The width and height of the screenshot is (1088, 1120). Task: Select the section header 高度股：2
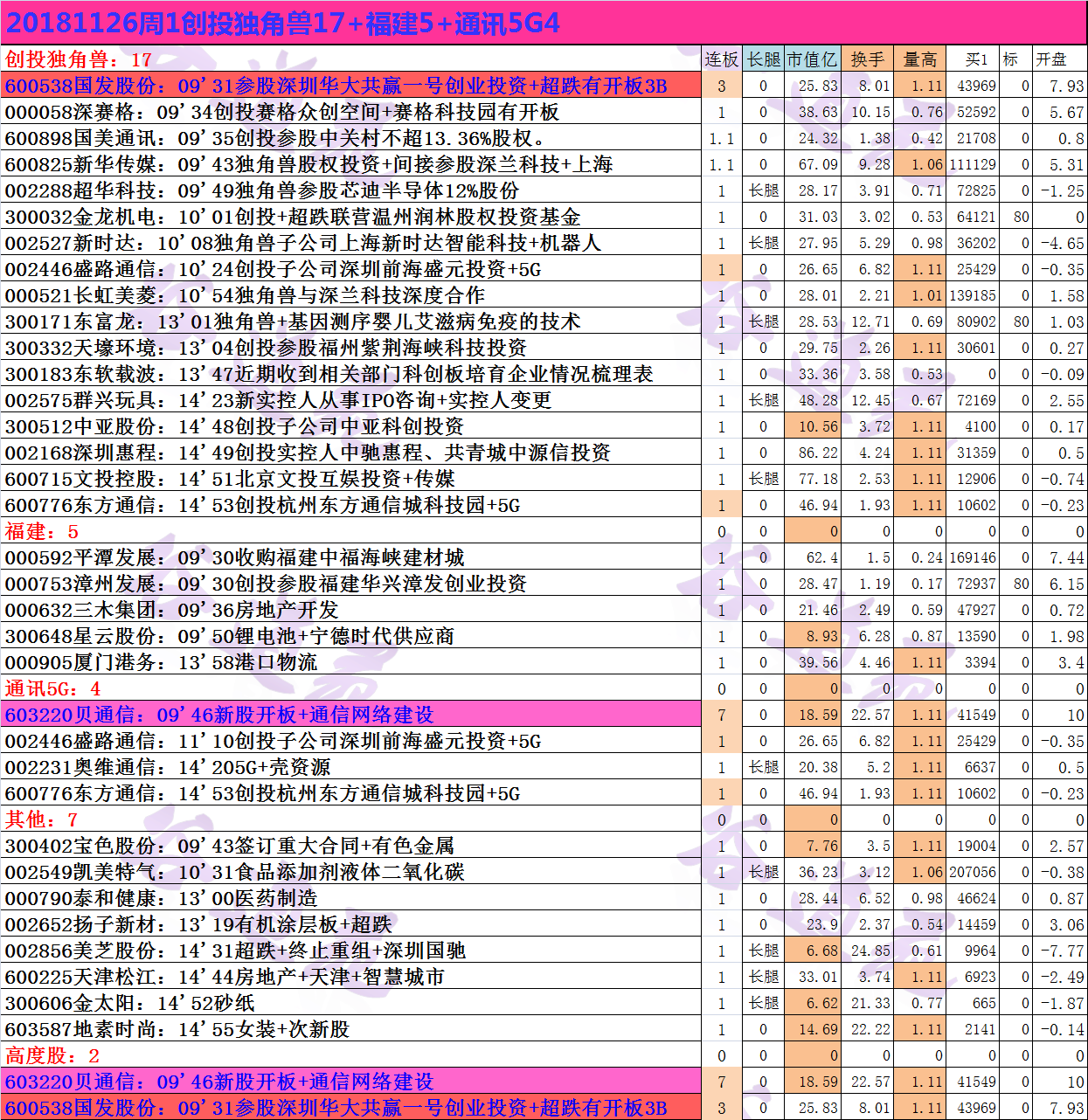351,1055
